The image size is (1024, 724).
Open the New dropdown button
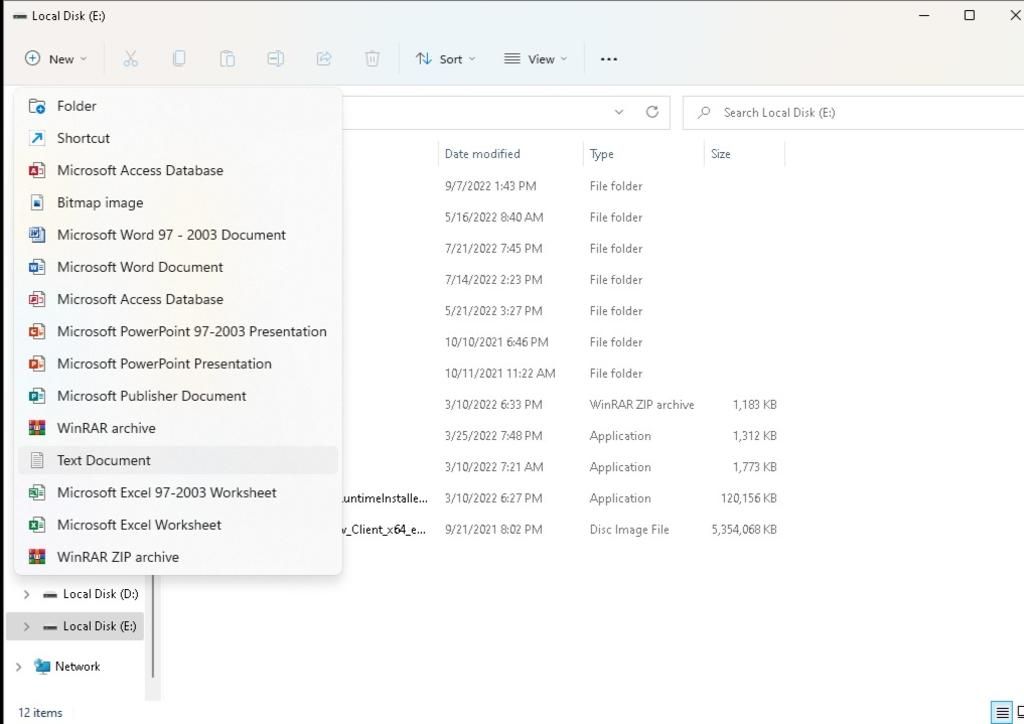click(x=56, y=59)
